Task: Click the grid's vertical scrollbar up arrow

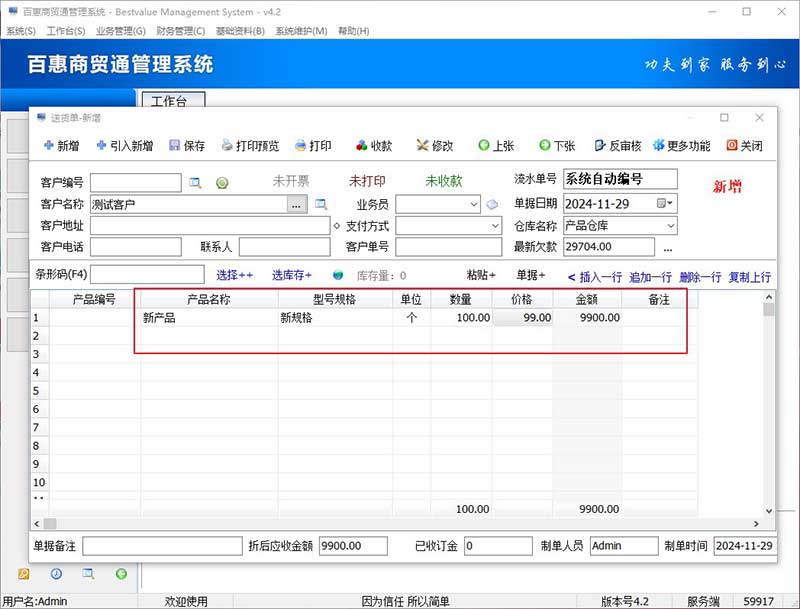Action: [x=769, y=297]
